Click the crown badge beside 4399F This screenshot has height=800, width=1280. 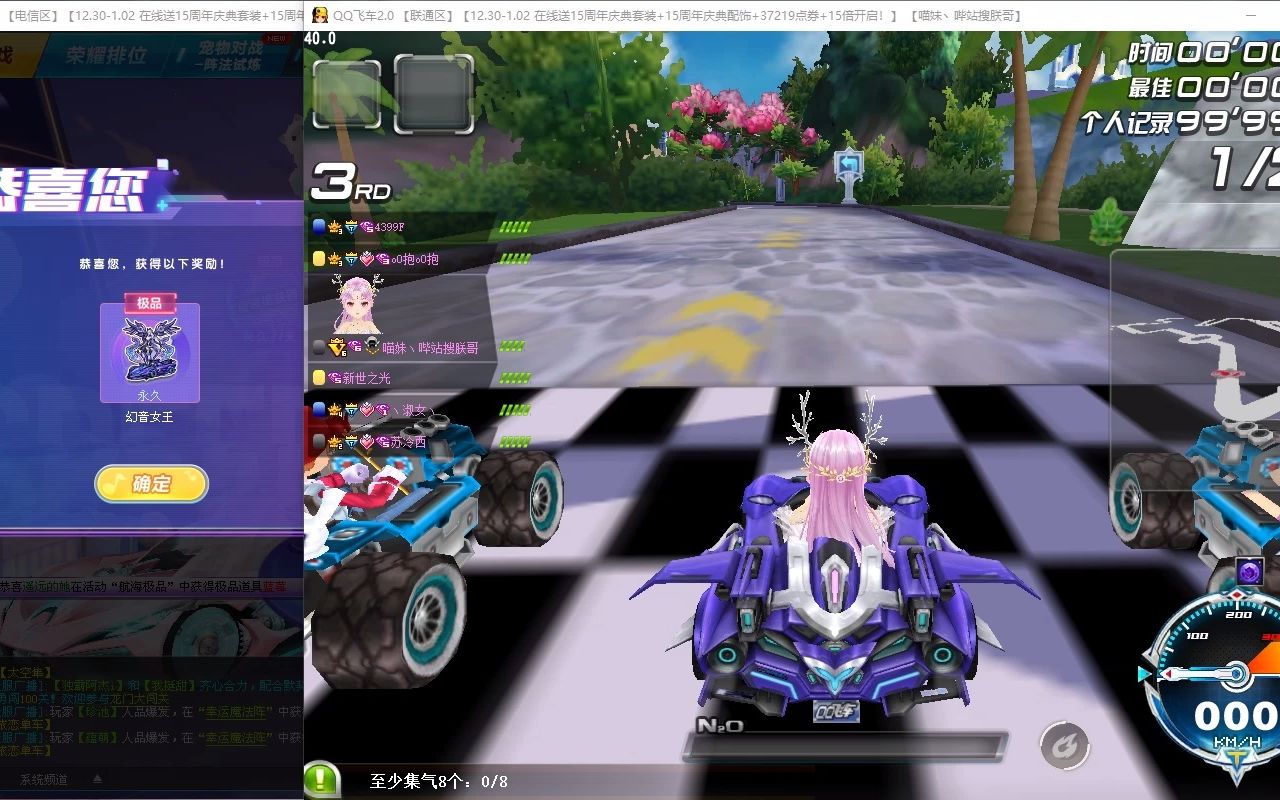tap(335, 227)
